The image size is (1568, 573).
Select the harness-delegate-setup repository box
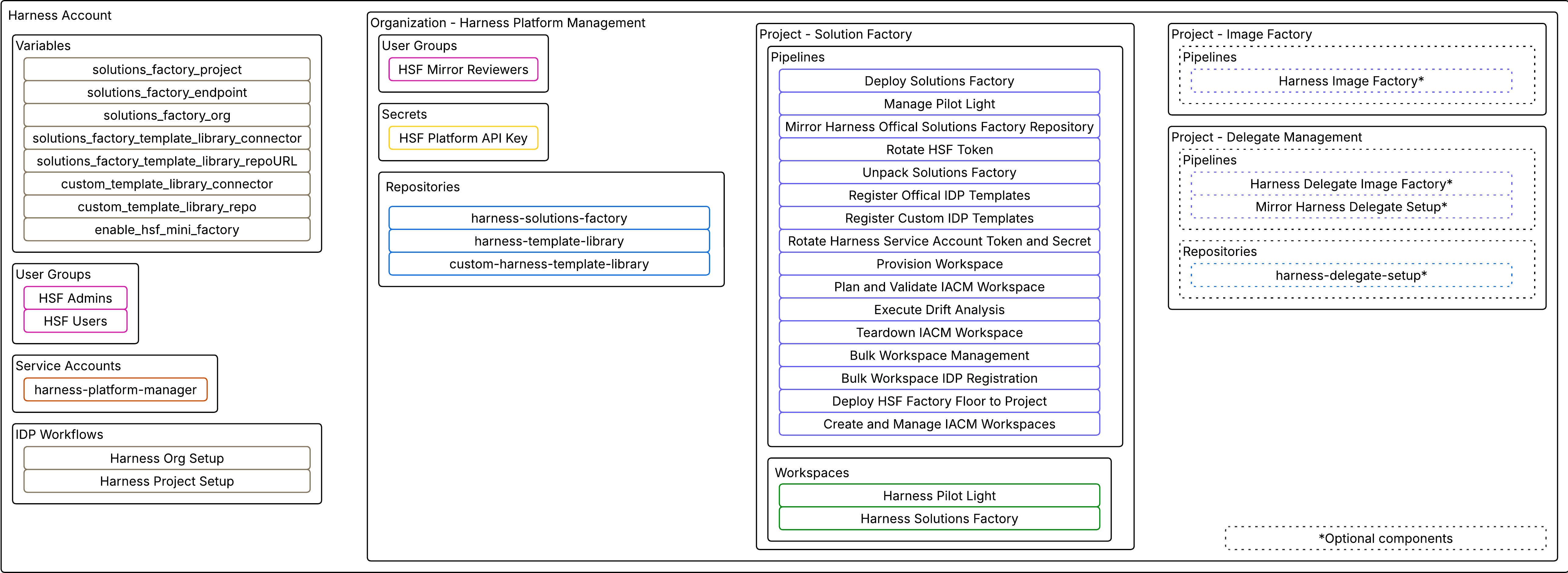click(1351, 276)
